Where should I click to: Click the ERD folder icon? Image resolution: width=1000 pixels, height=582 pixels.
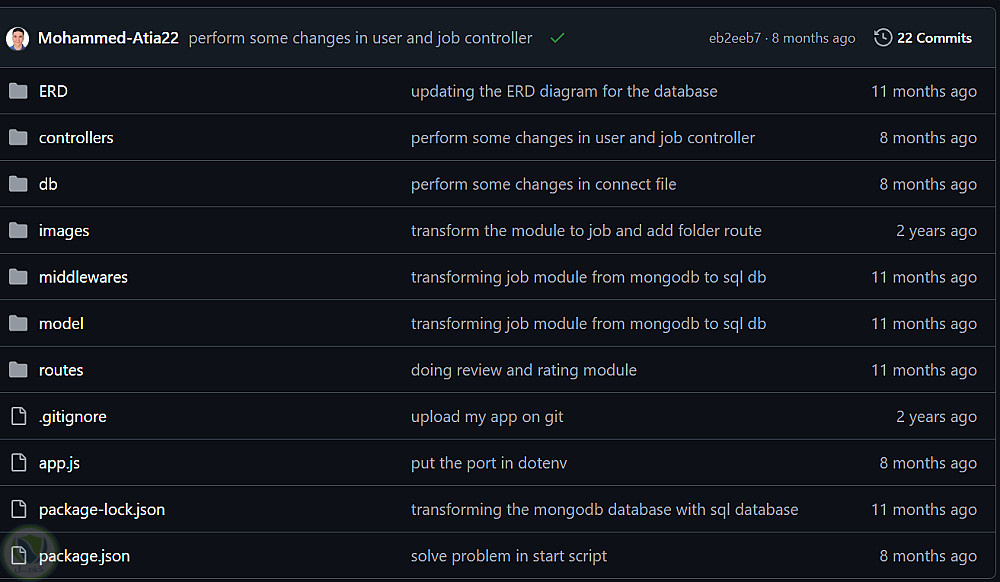tap(18, 91)
